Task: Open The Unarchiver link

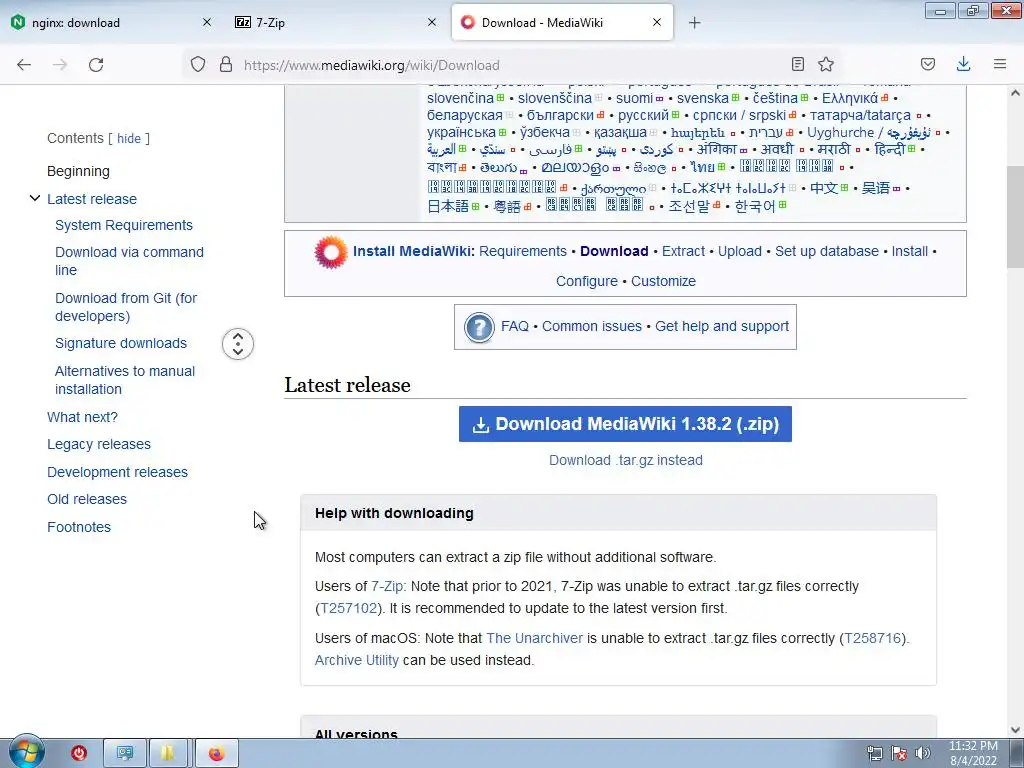Action: [x=534, y=638]
